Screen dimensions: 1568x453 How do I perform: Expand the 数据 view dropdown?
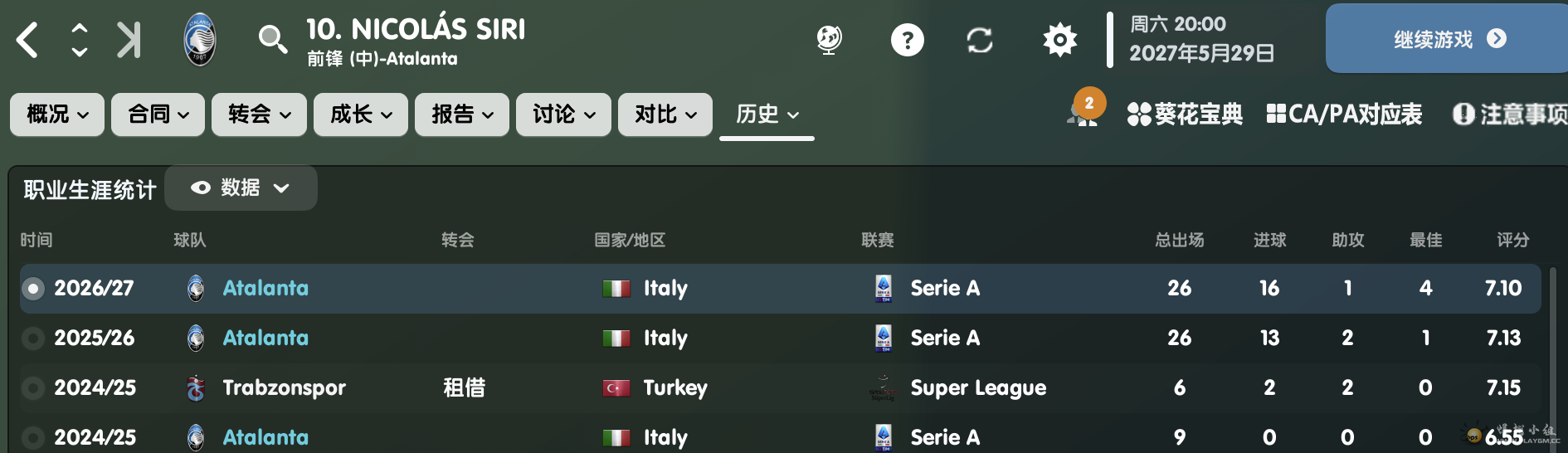tap(241, 188)
